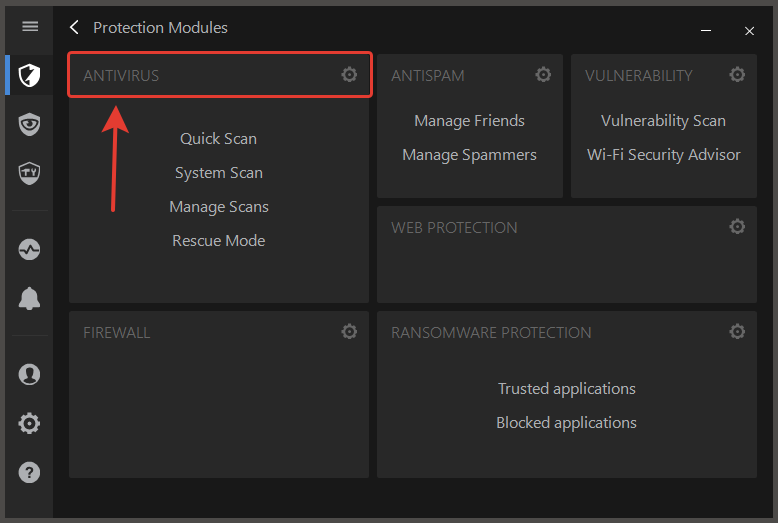Open Manage Scans
This screenshot has height=523, width=778.
pyautogui.click(x=219, y=206)
